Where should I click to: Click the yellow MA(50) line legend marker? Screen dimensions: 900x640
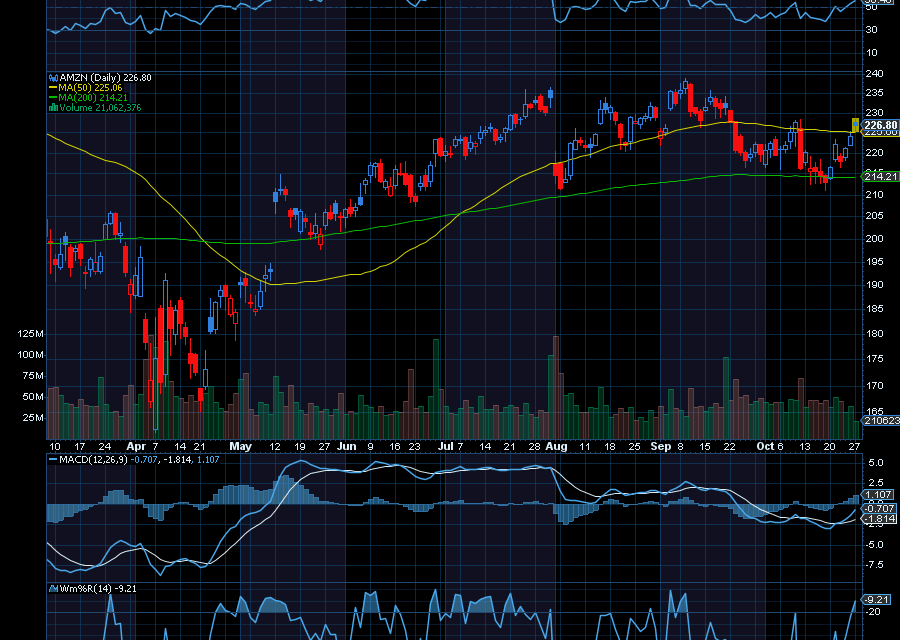tap(53, 87)
